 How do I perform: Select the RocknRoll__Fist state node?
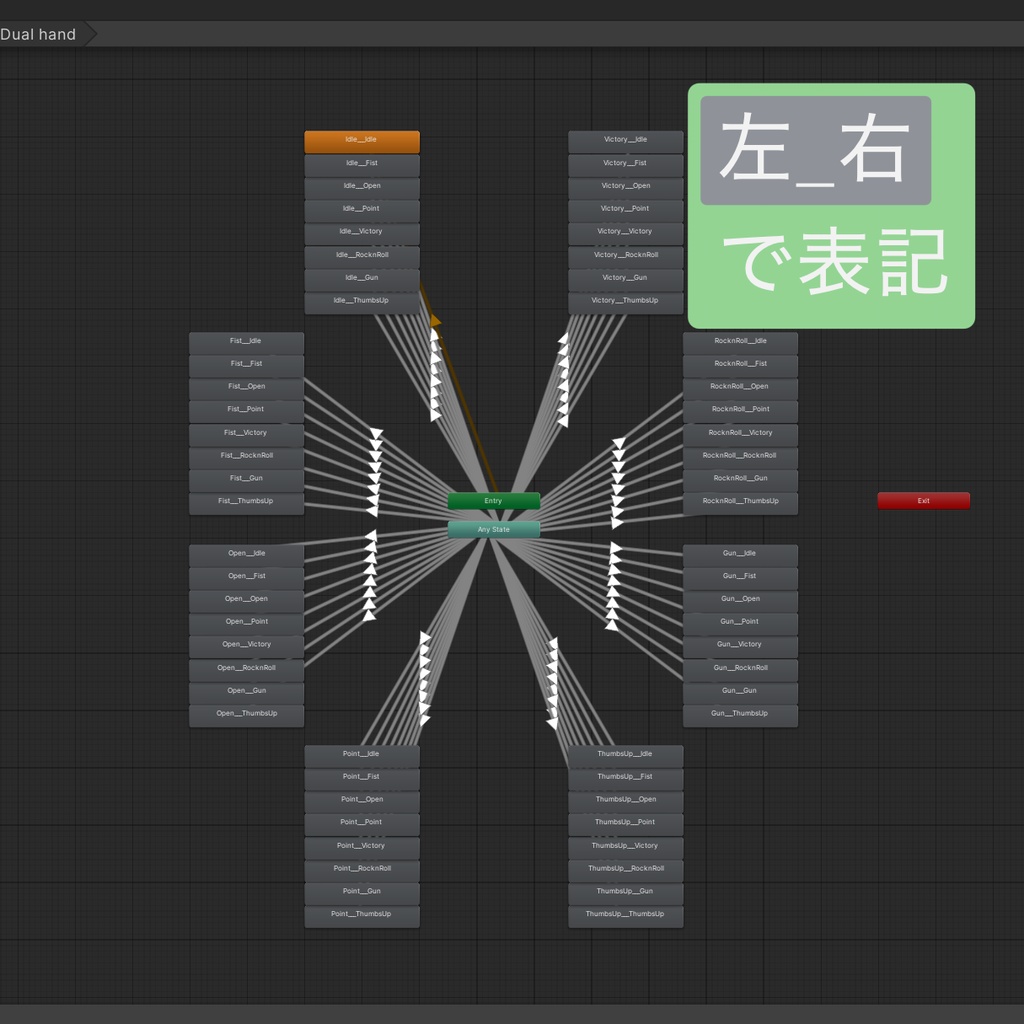pyautogui.click(x=741, y=365)
